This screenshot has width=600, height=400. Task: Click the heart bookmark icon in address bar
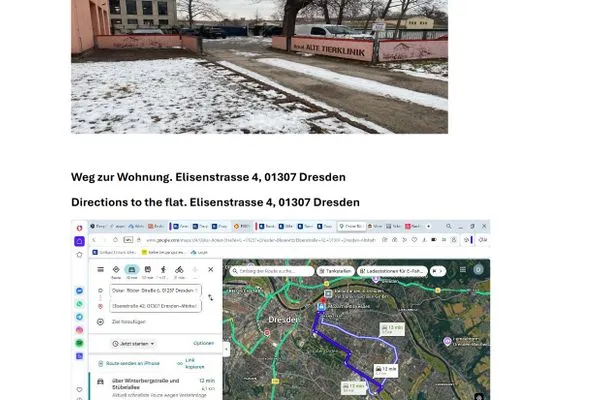tap(414, 240)
